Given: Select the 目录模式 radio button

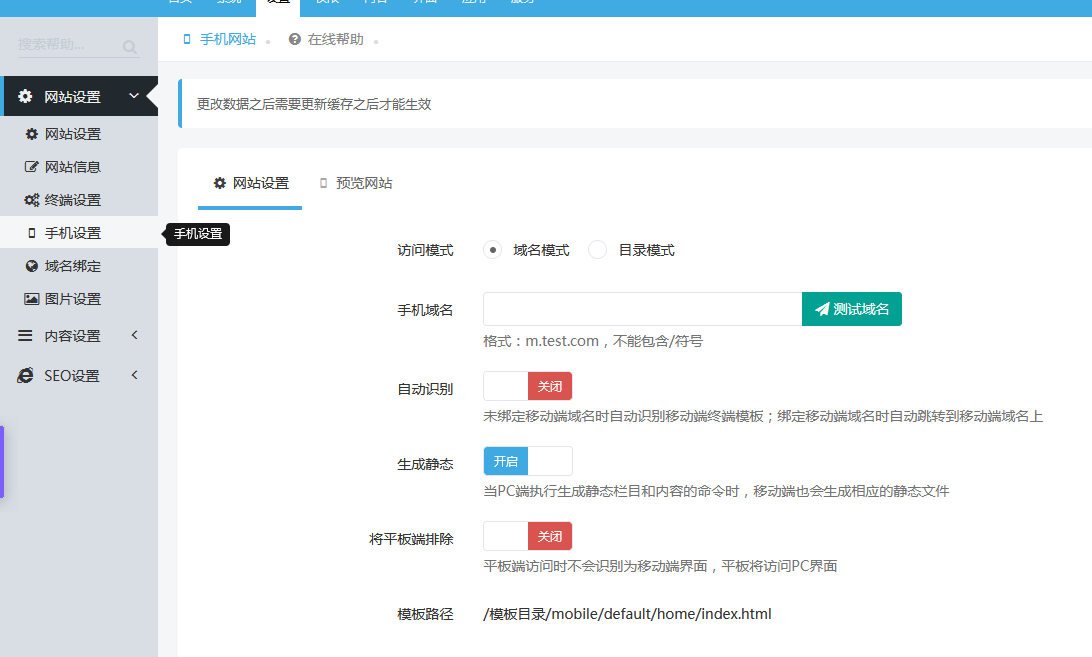Looking at the screenshot, I should 597,250.
